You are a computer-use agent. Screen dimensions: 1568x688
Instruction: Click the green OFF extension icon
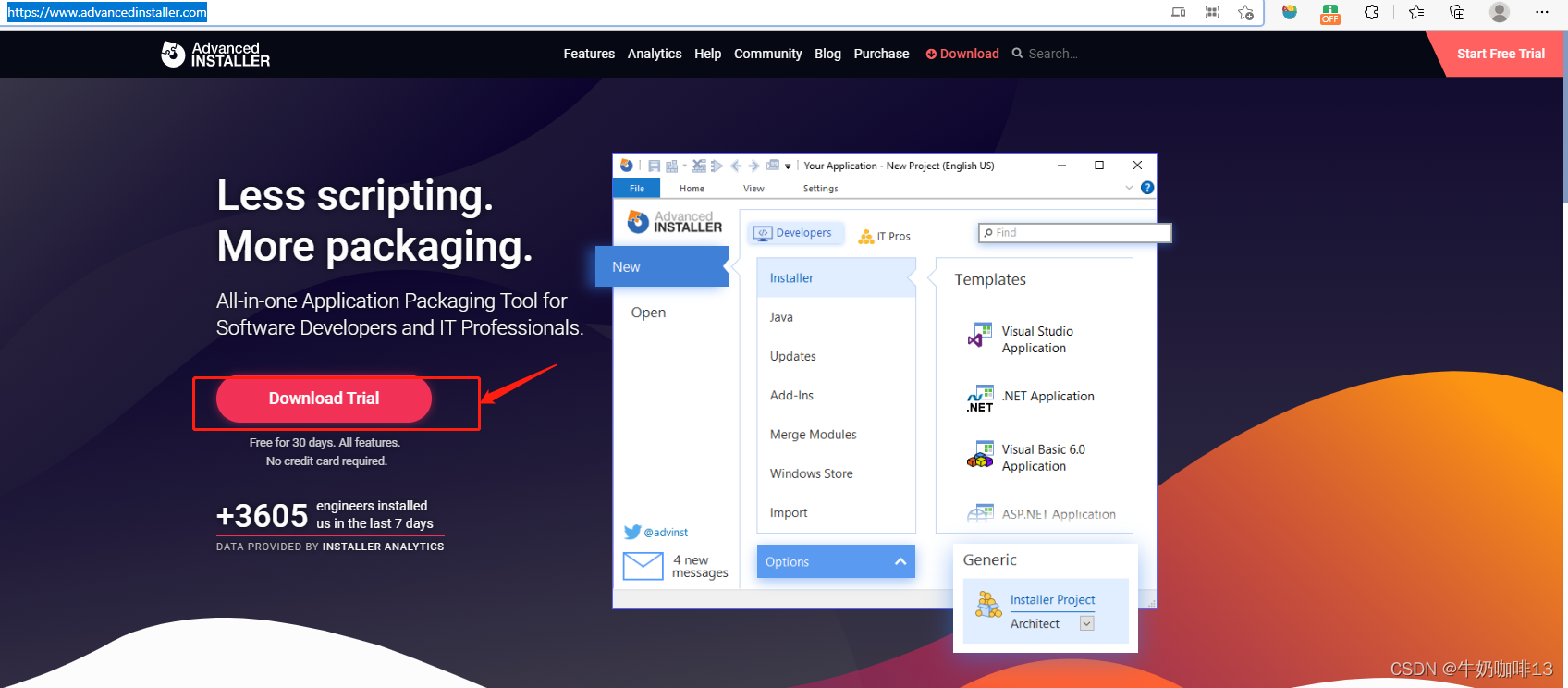click(1330, 13)
